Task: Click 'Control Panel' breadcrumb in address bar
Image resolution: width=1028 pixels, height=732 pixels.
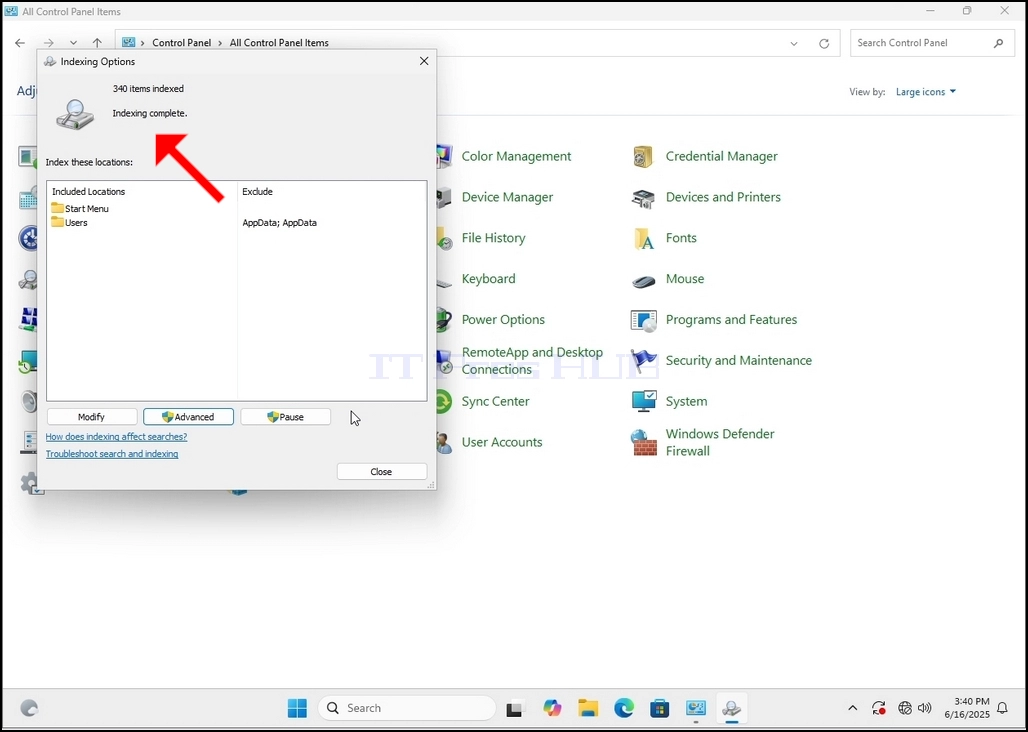Action: click(182, 43)
